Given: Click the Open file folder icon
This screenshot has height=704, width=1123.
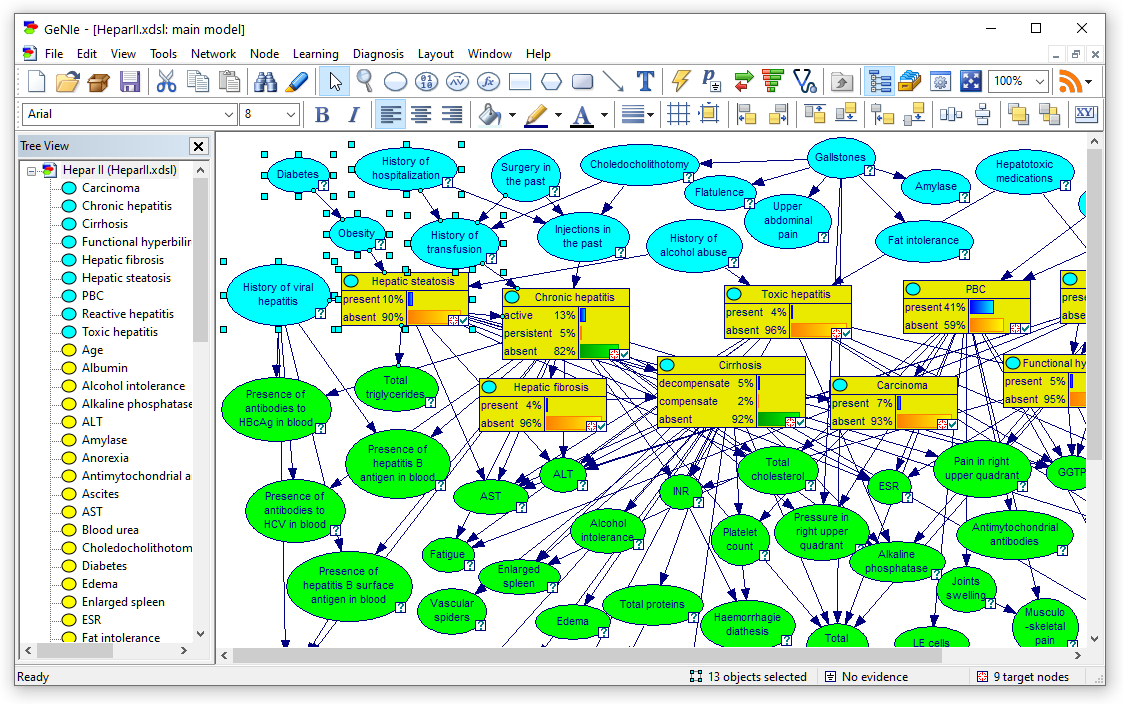Looking at the screenshot, I should tap(67, 82).
